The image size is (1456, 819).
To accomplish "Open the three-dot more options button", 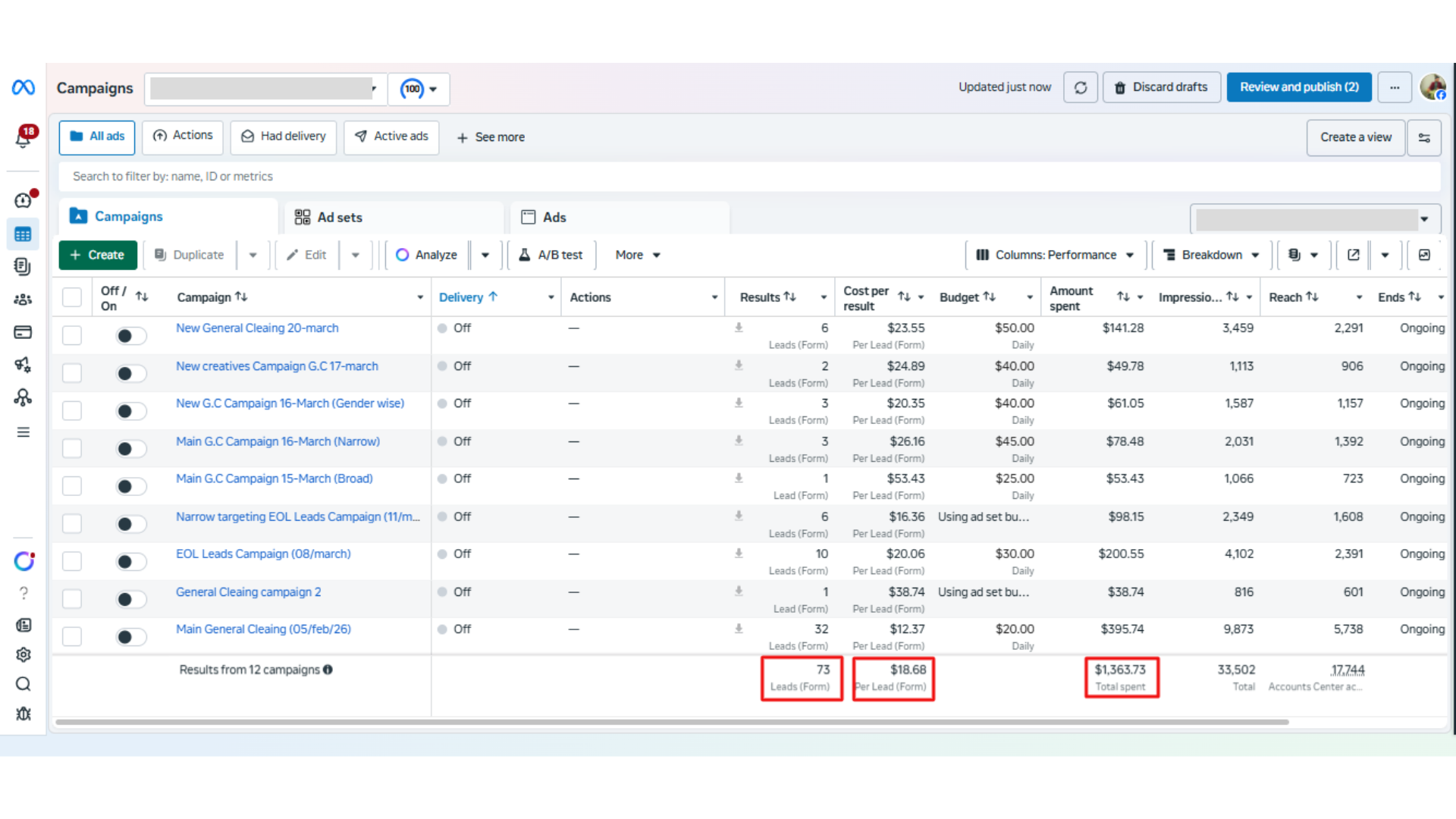I will coord(1395,88).
